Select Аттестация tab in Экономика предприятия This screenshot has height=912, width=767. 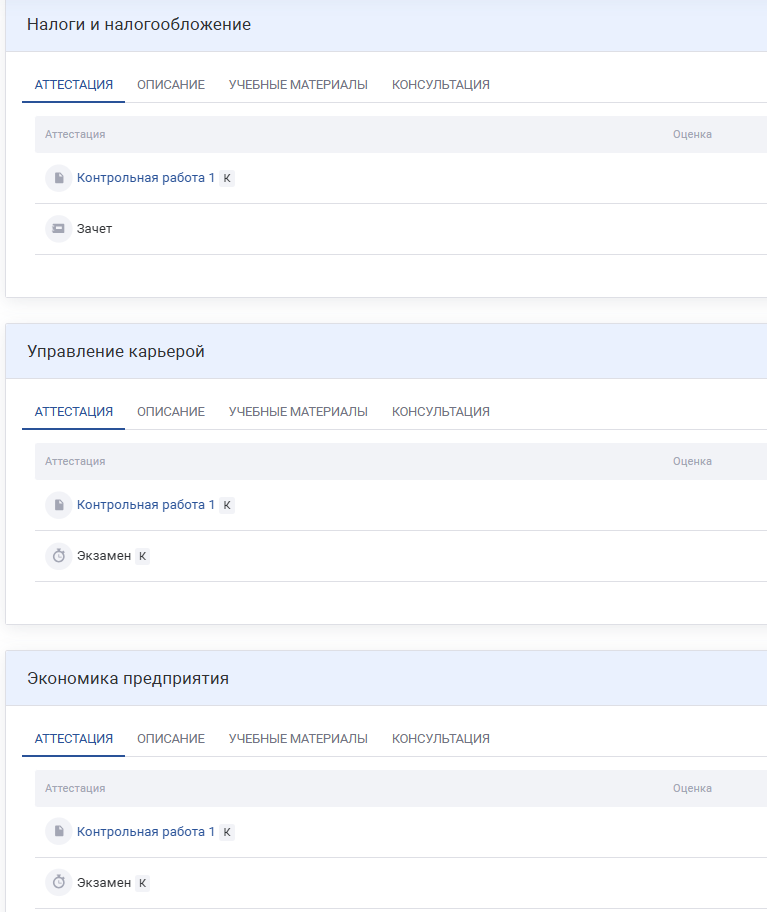pyautogui.click(x=74, y=739)
